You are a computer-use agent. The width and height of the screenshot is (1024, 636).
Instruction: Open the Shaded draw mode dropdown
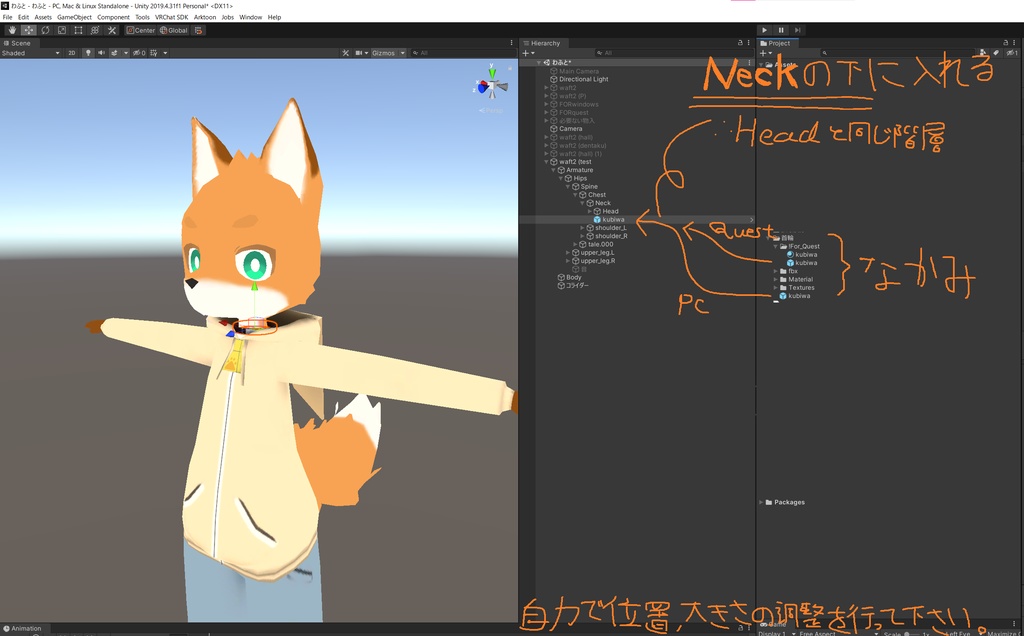point(30,52)
